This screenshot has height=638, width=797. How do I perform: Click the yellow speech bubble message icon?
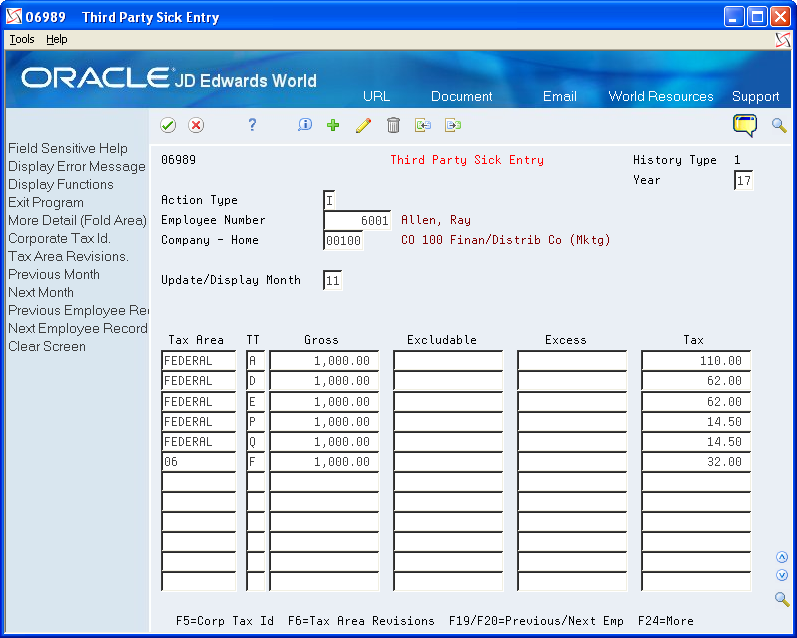coord(745,125)
